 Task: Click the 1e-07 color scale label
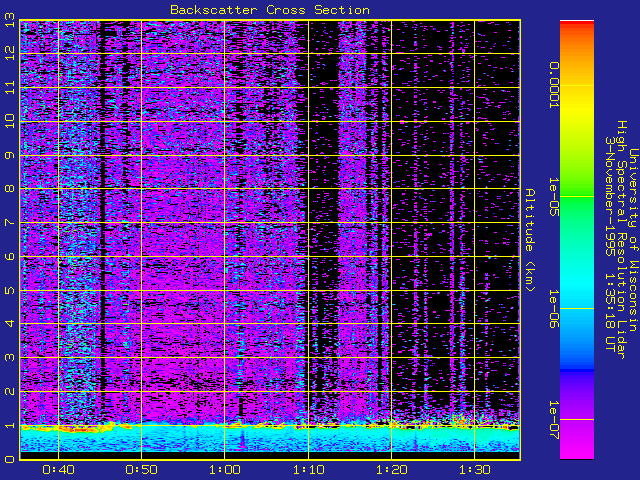pos(554,420)
